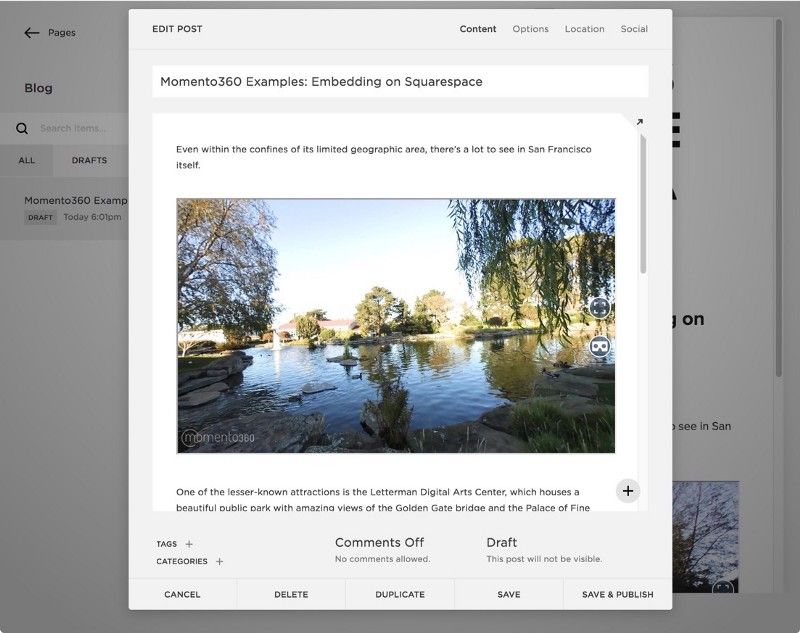Click the Letterman Digital Arts Center paragraph
Image resolution: width=800 pixels, height=633 pixels.
[383, 499]
